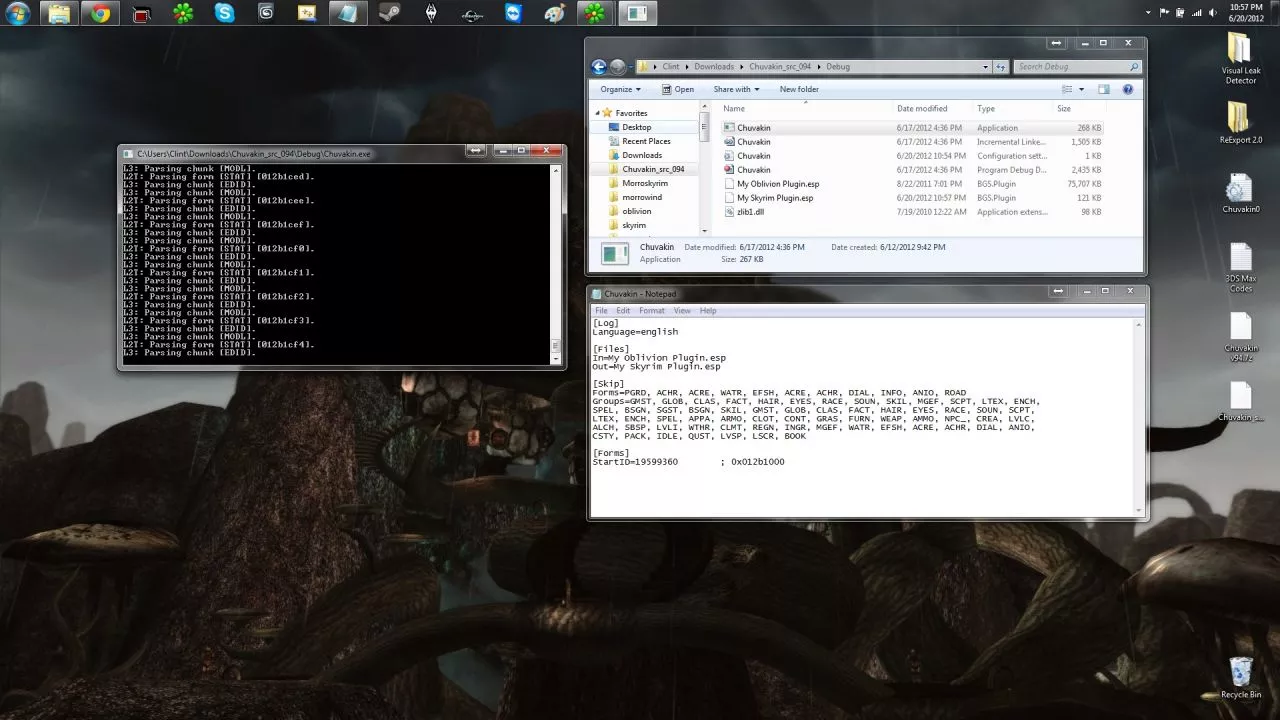Refresh the Debug folder view
This screenshot has width=1280, height=720.
pyautogui.click(x=1000, y=67)
